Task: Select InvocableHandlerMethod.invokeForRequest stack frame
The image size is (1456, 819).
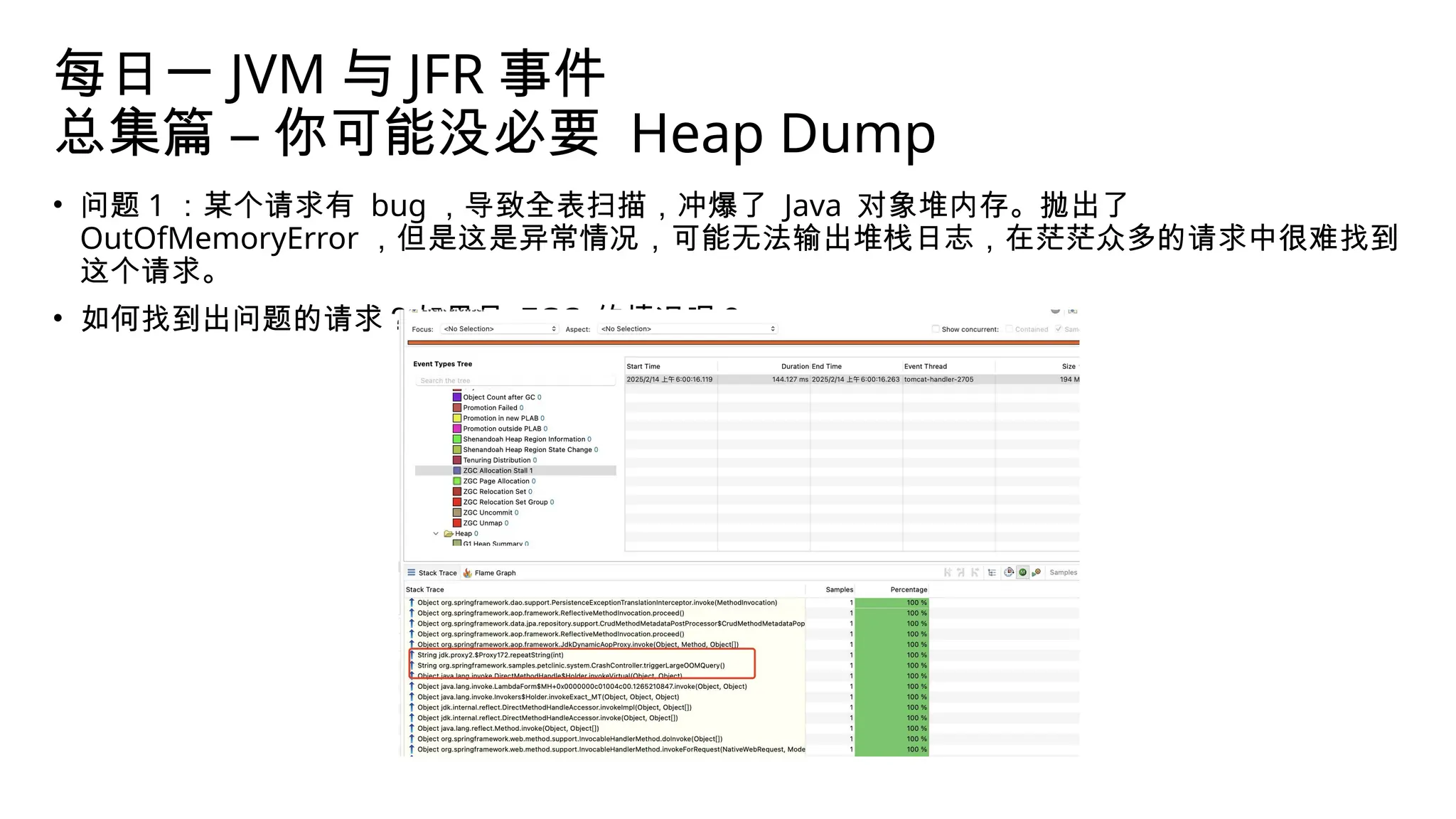Action: [606, 749]
